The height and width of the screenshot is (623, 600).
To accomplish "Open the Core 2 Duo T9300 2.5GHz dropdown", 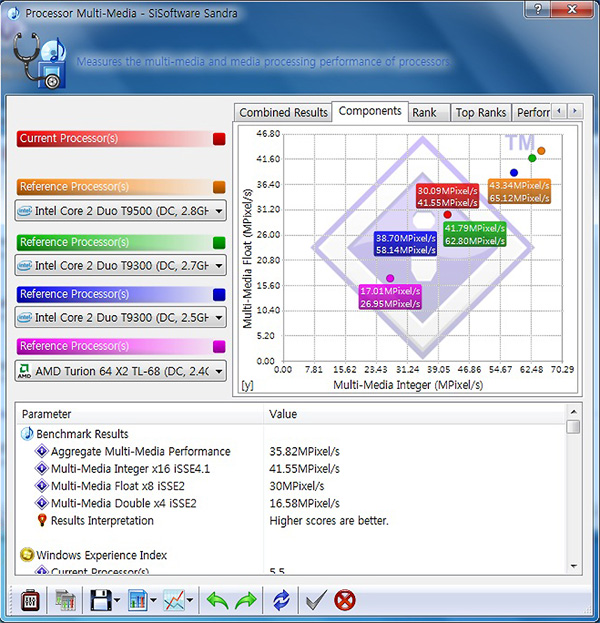I will (121, 317).
